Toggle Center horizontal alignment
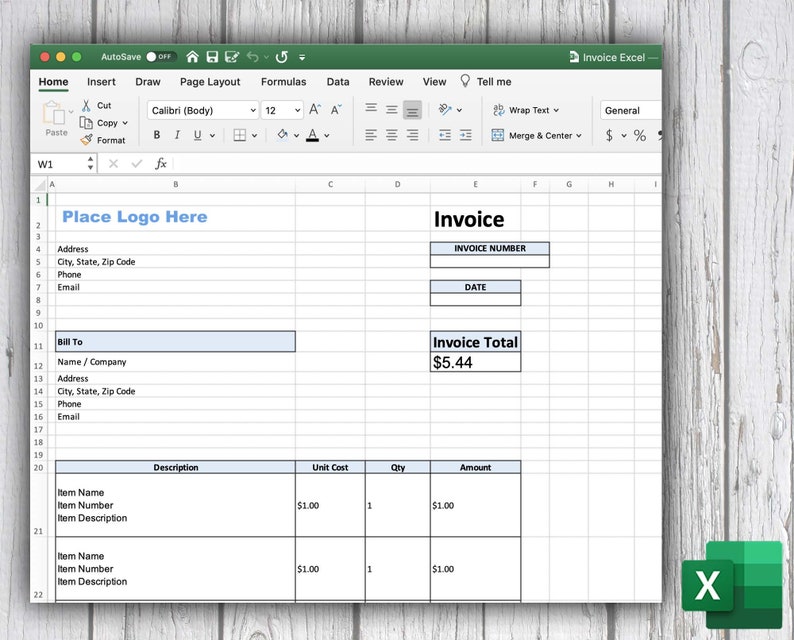Viewport: 794px width, 640px height. pyautogui.click(x=391, y=135)
